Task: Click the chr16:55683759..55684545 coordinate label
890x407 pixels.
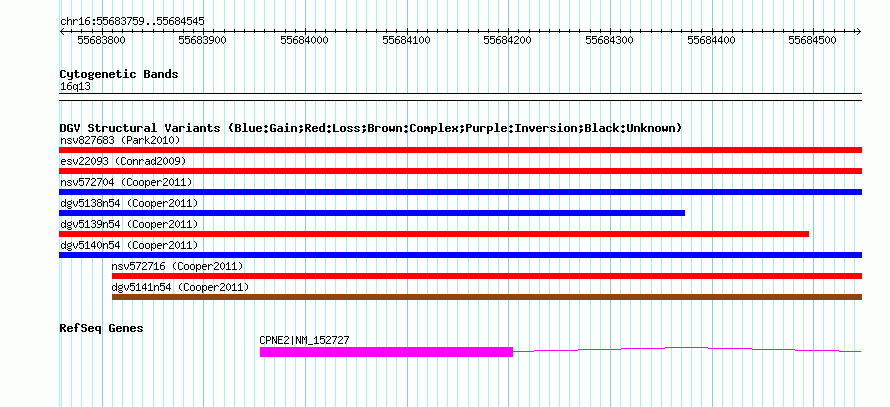Action: pos(132,21)
